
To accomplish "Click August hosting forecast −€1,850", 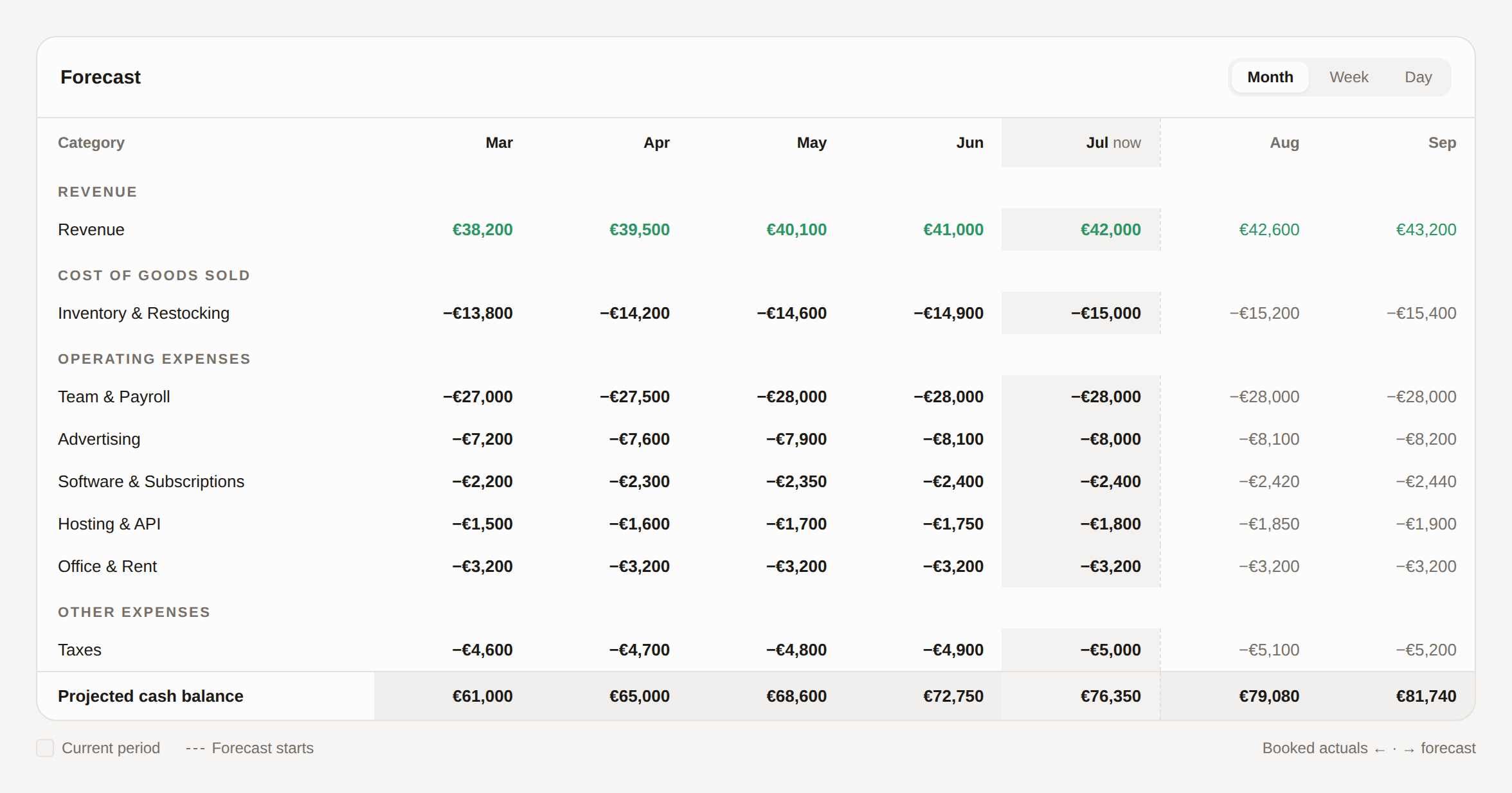I will 1269,524.
